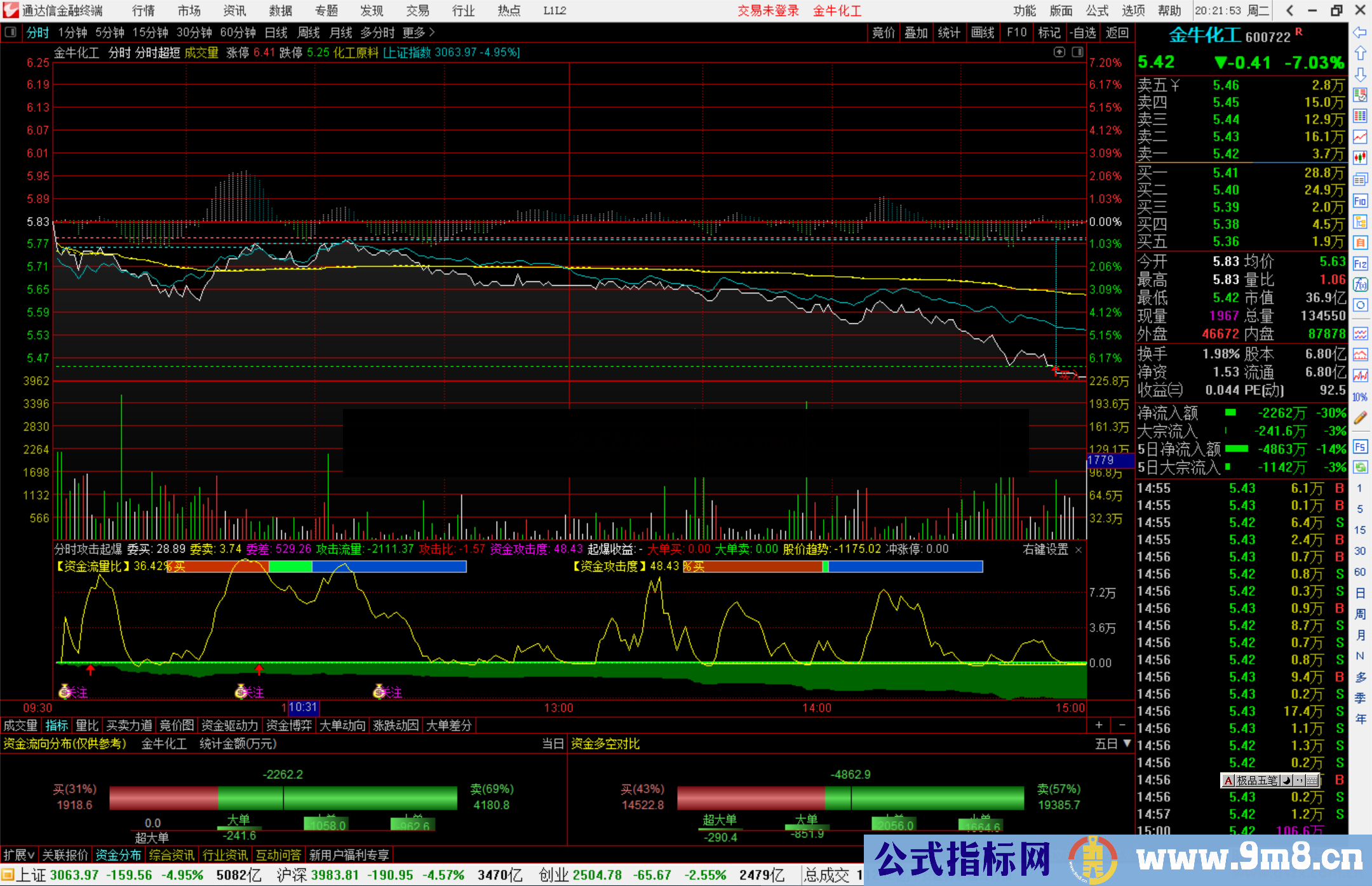Screen dimensions: 1372x886
Task: Click the back arrow in right sidebar
Action: (x=1360, y=32)
